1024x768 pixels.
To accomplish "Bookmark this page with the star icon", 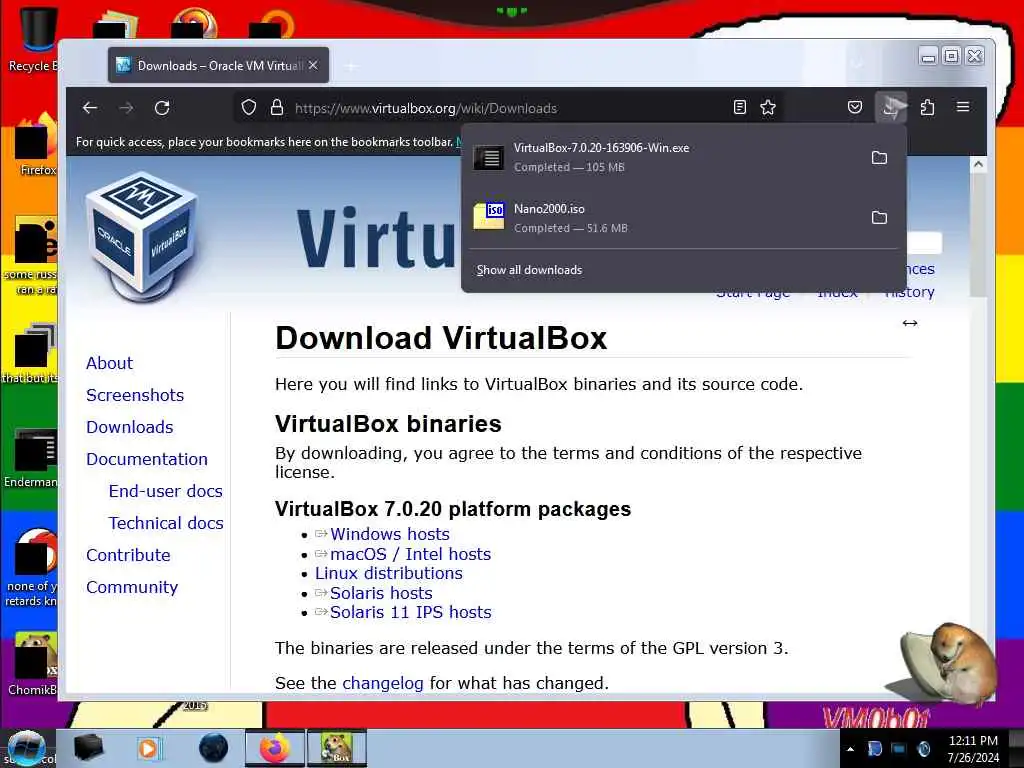I will click(x=768, y=108).
